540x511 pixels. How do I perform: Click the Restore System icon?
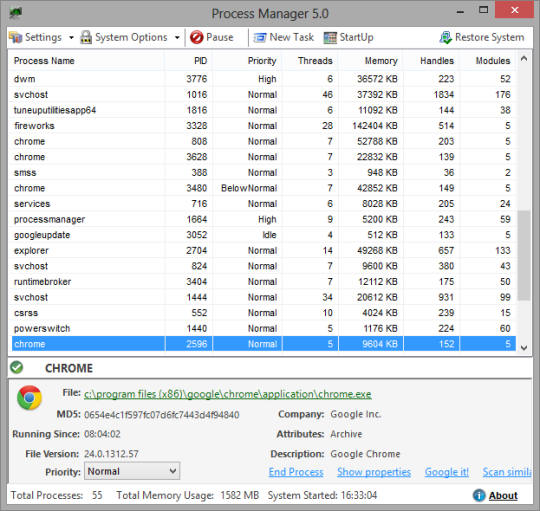click(446, 38)
